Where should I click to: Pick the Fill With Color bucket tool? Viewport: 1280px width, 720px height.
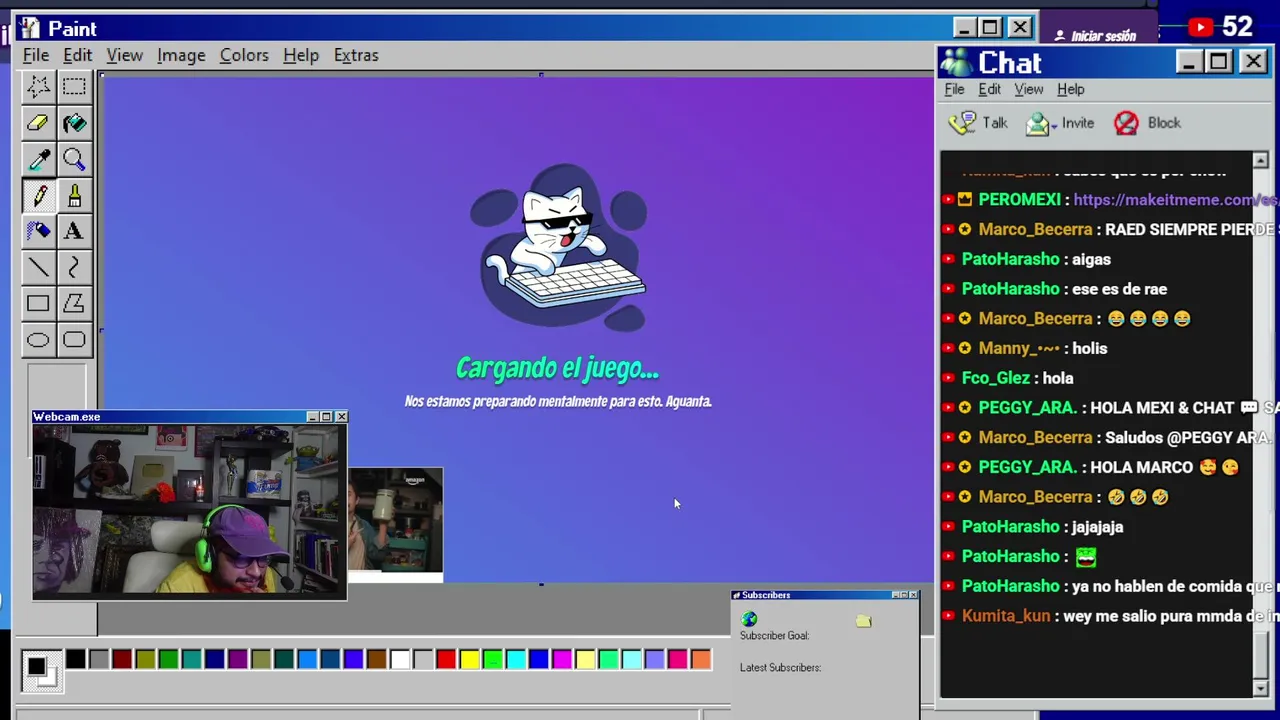[74, 123]
